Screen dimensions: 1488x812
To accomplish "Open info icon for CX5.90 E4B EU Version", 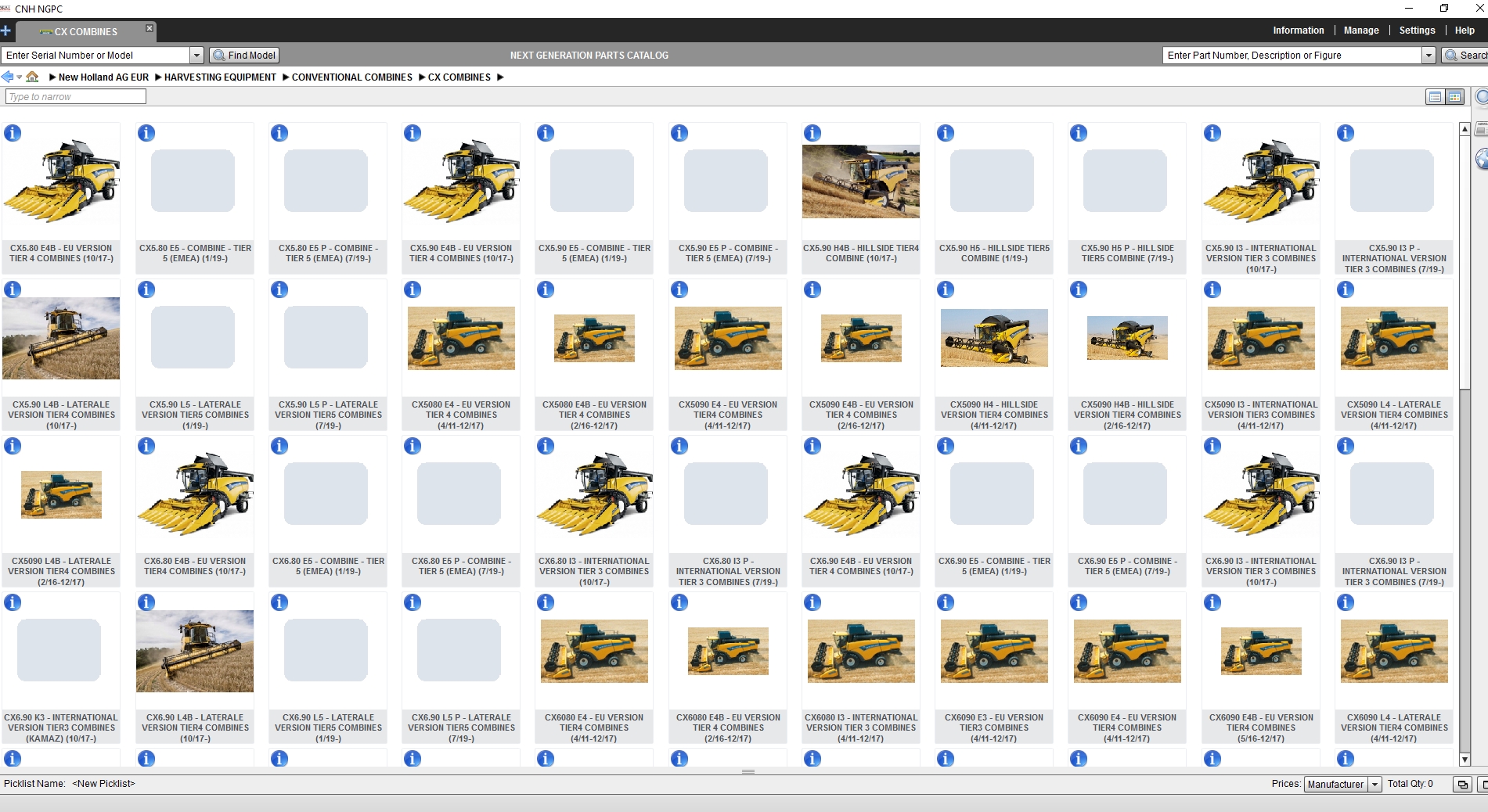I will tap(413, 133).
